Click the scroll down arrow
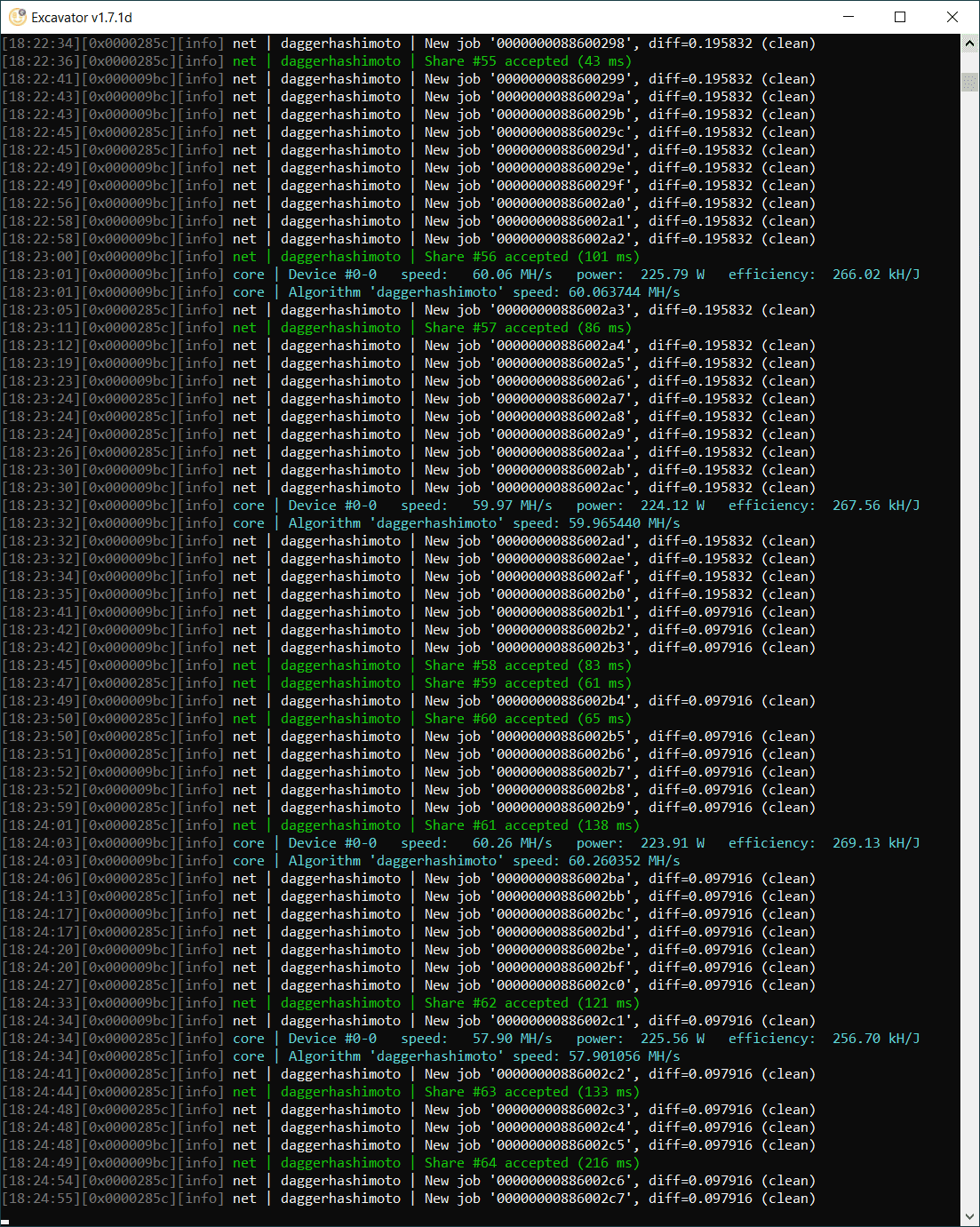The image size is (980, 1227). (x=969, y=1216)
